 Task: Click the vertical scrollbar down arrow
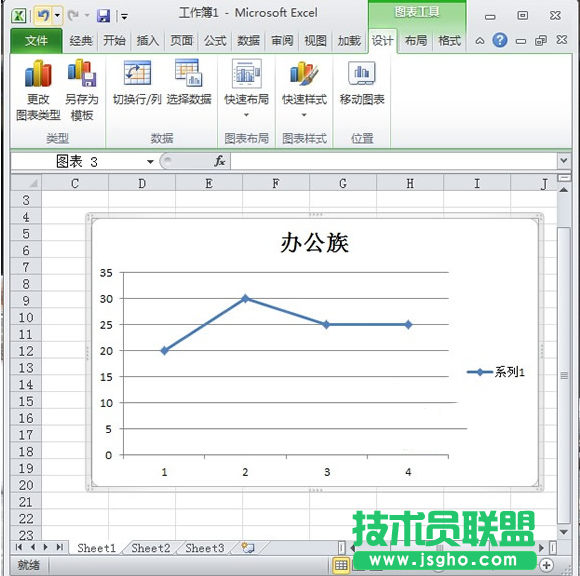pos(564,532)
